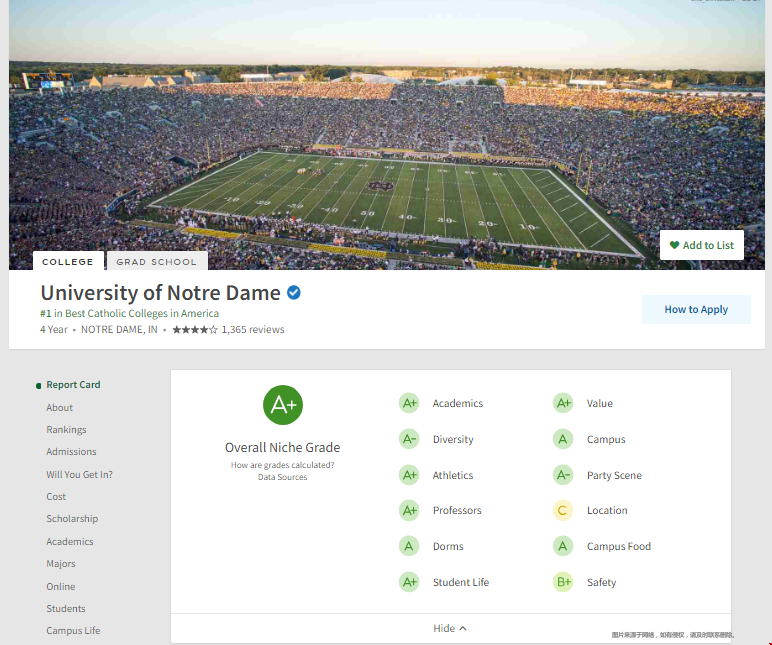This screenshot has height=645, width=772.
Task: Go to About section in sidebar
Action: [60, 408]
